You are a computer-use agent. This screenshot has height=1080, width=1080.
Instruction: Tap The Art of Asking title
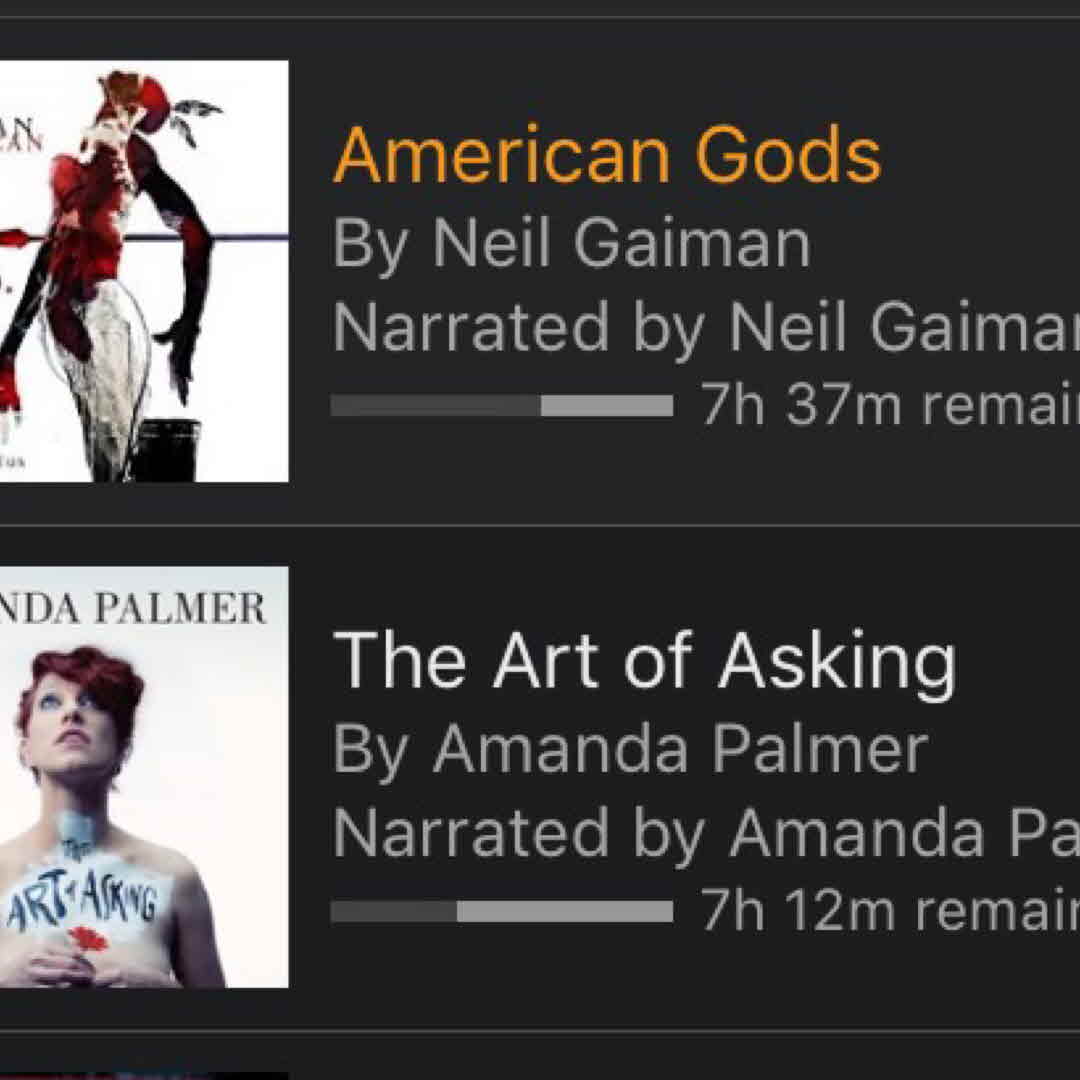[644, 661]
